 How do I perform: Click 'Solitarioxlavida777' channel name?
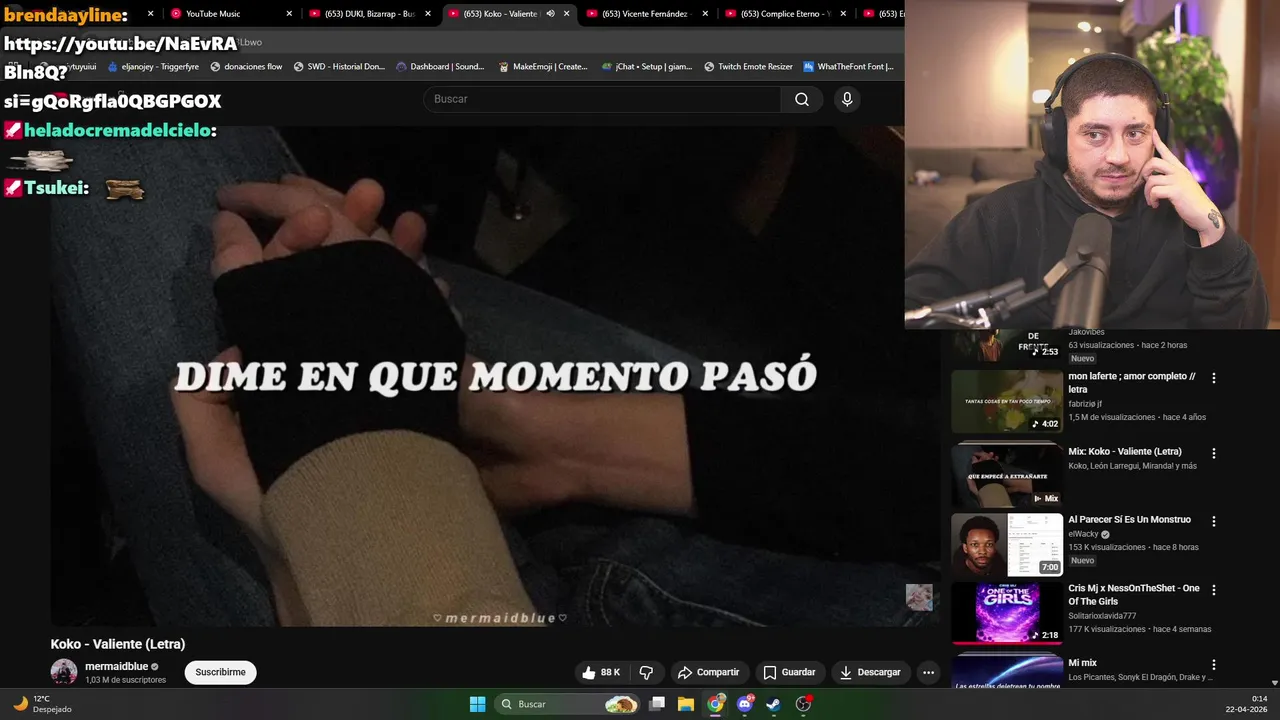(1102, 615)
